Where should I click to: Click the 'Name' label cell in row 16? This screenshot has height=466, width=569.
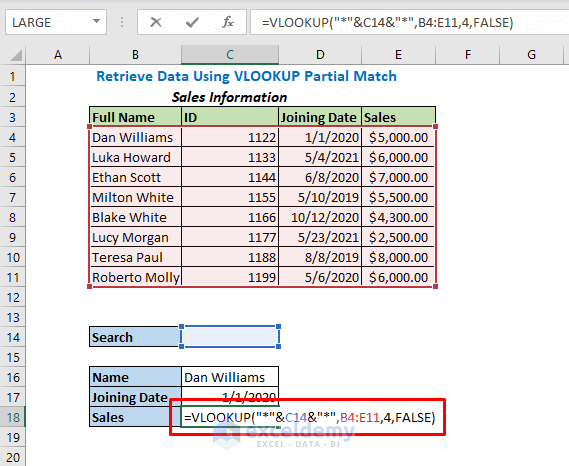click(x=135, y=377)
